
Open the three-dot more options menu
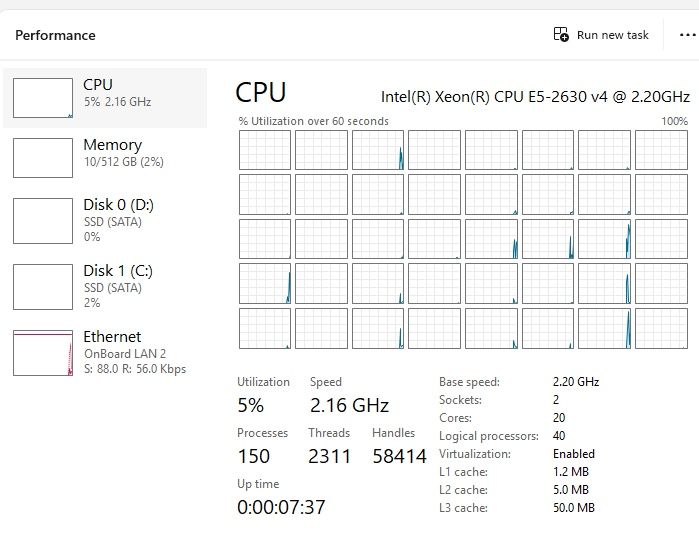pyautogui.click(x=687, y=35)
